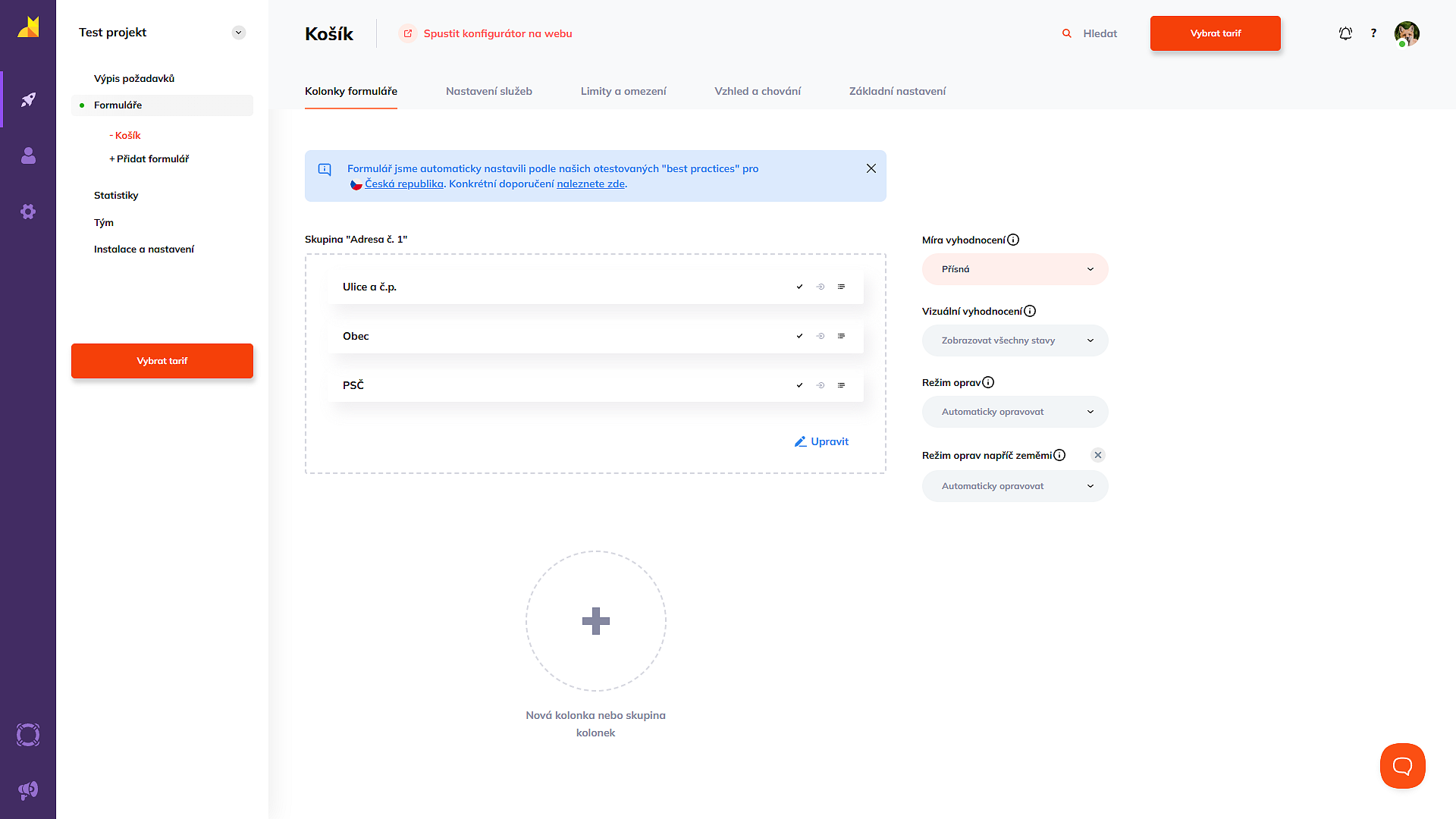The image size is (1456, 819).
Task: Click the lifebuoy support icon in the sidebar
Action: [x=28, y=735]
